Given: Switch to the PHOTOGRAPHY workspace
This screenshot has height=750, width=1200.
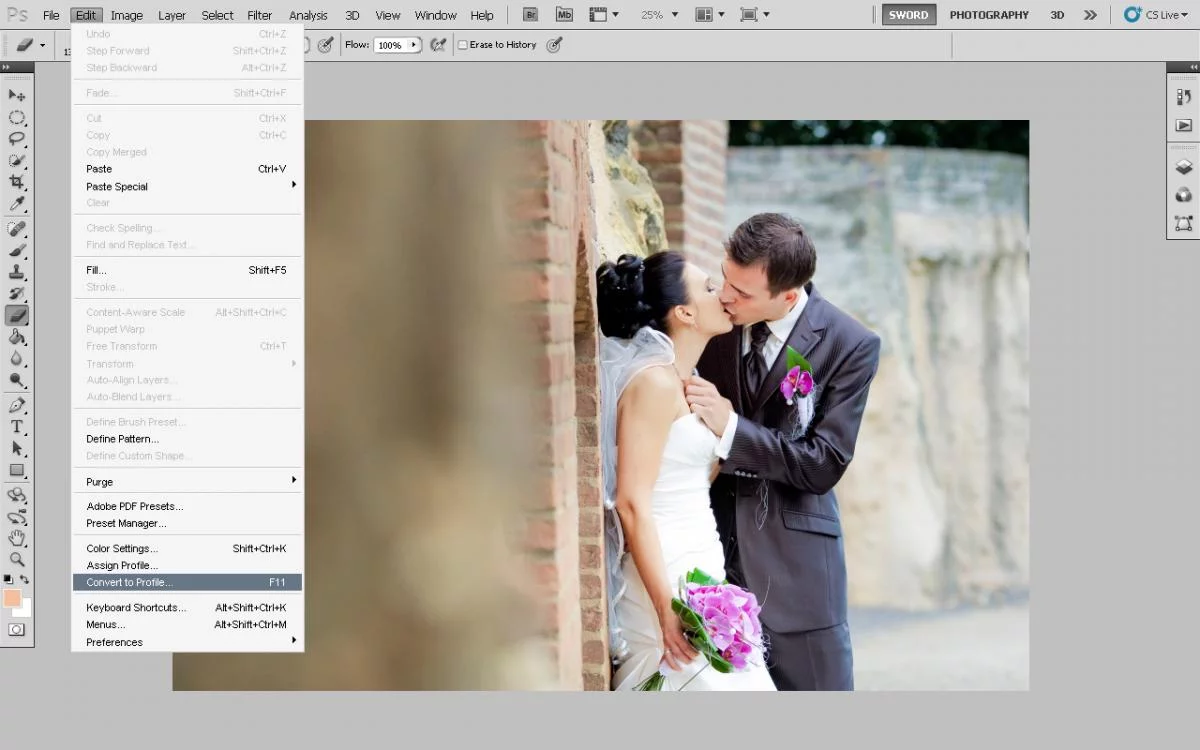Looking at the screenshot, I should click(989, 15).
